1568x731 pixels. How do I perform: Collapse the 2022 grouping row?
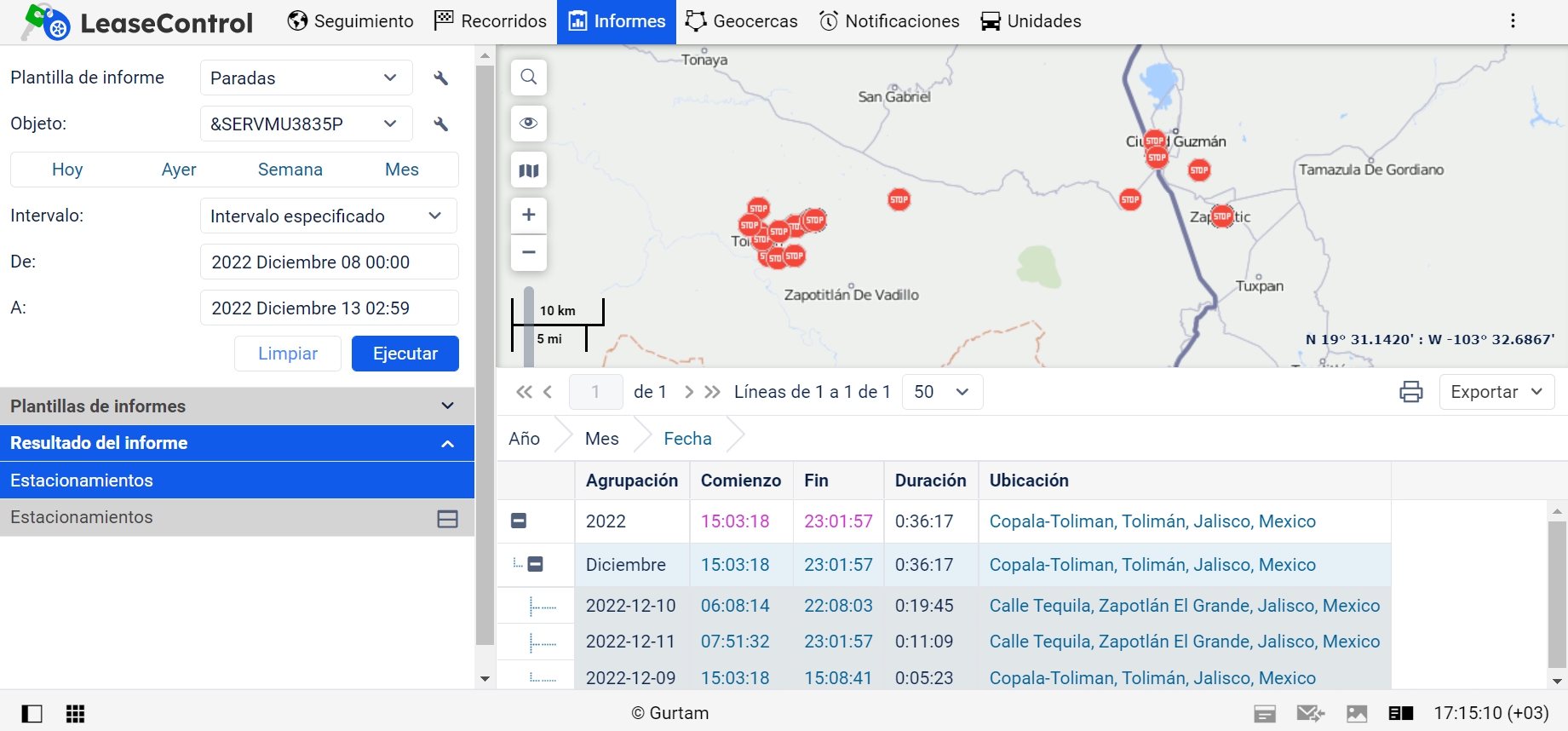[519, 521]
